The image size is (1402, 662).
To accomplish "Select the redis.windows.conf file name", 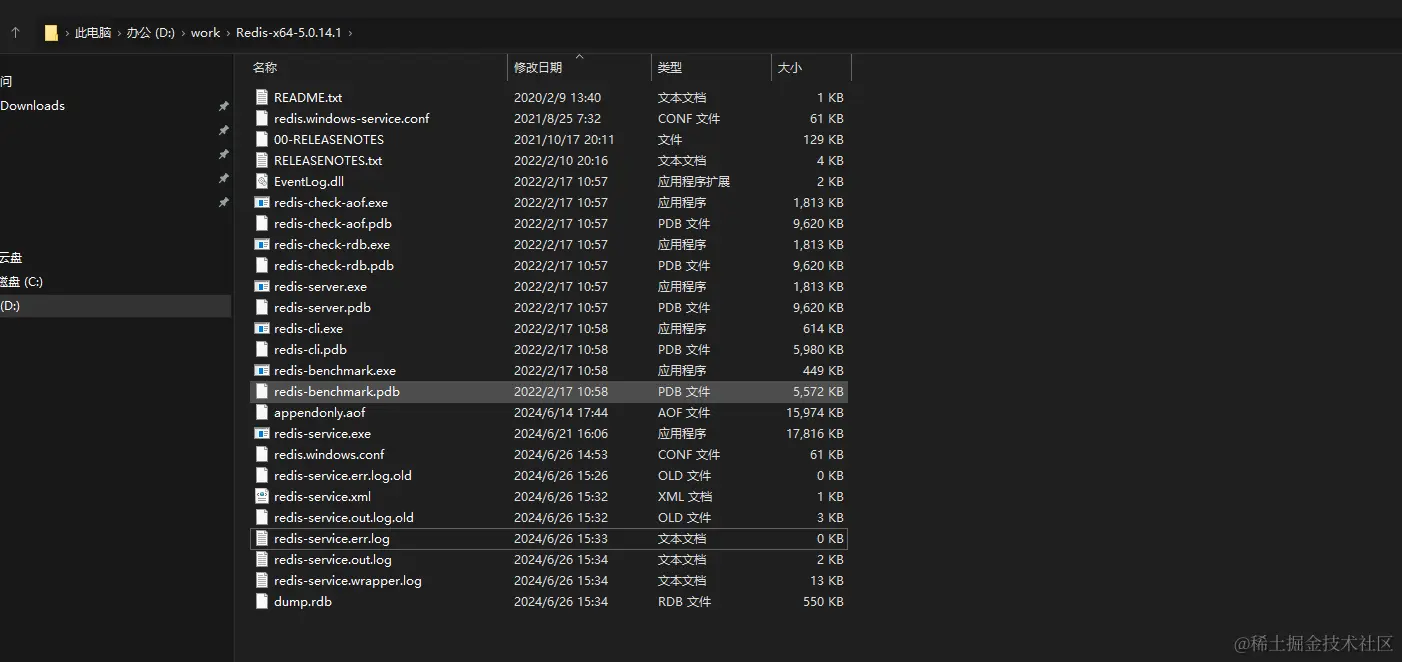I will click(328, 454).
